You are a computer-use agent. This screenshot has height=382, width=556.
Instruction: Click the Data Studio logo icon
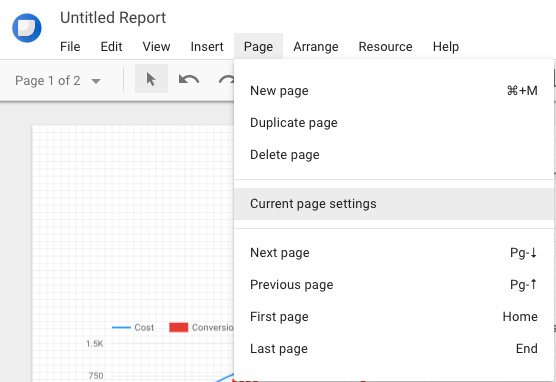pyautogui.click(x=27, y=28)
